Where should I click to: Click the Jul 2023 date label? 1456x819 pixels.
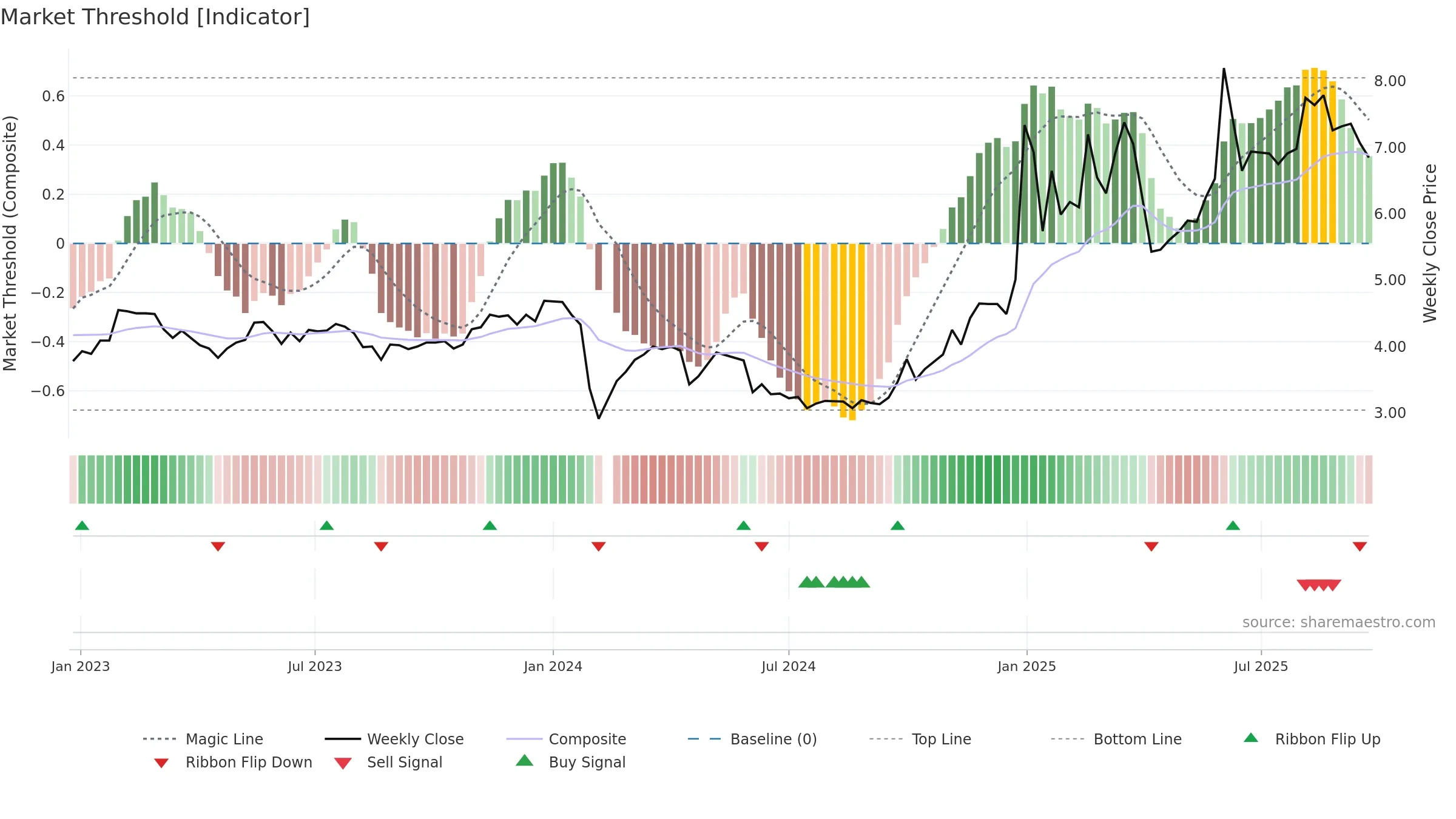(315, 667)
